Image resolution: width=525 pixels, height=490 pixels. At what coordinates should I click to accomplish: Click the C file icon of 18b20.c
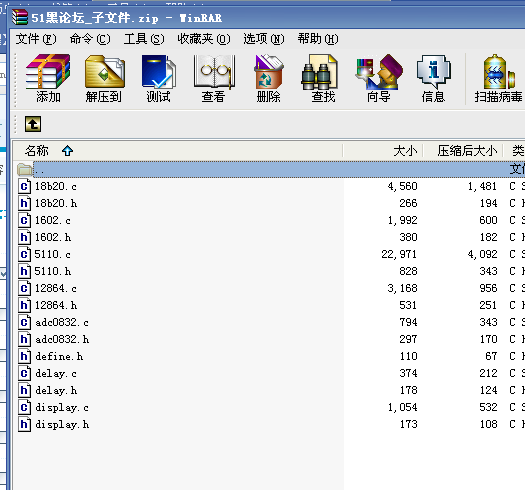(24, 186)
